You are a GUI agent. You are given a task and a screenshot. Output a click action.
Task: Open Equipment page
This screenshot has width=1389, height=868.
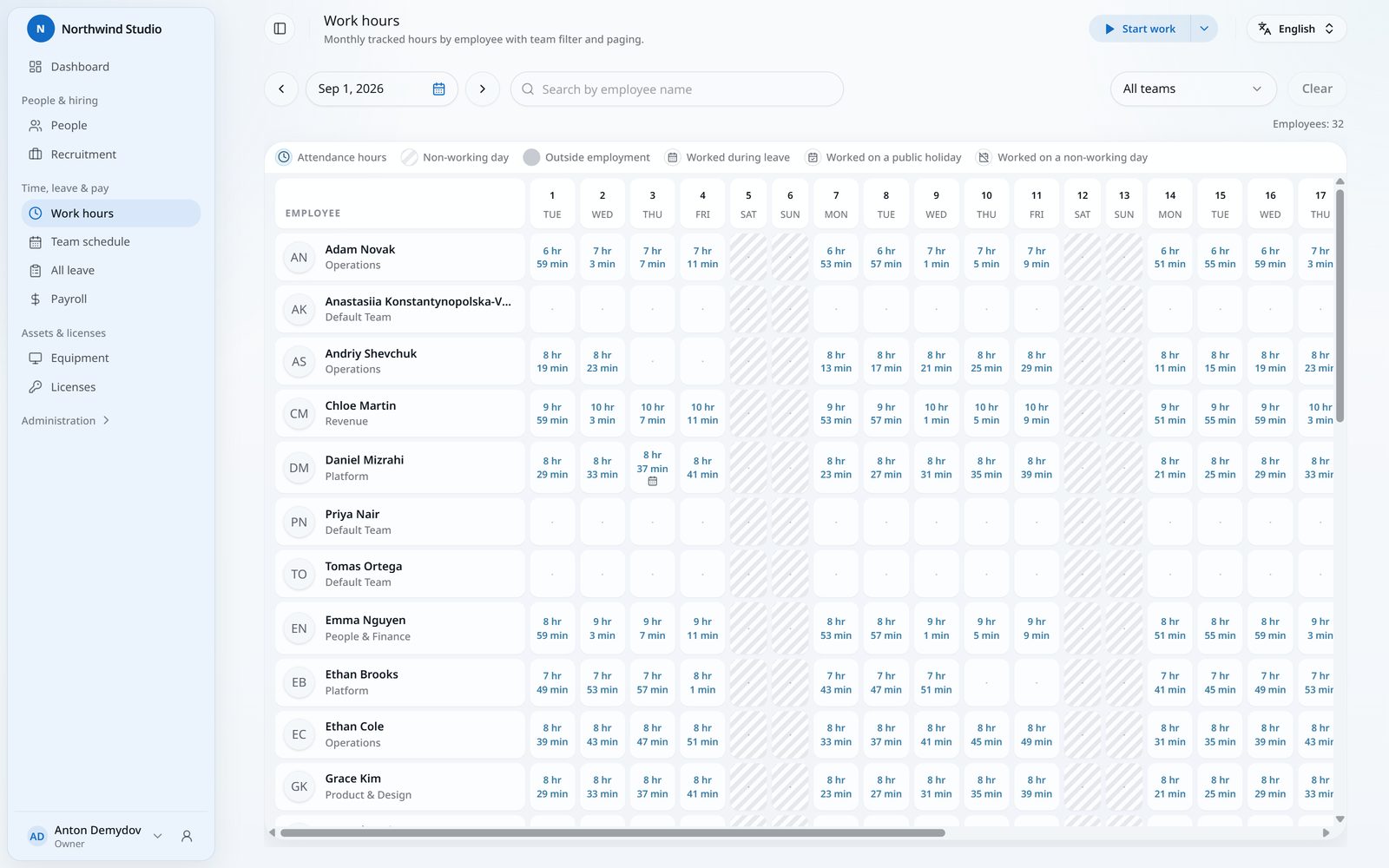pos(111,358)
